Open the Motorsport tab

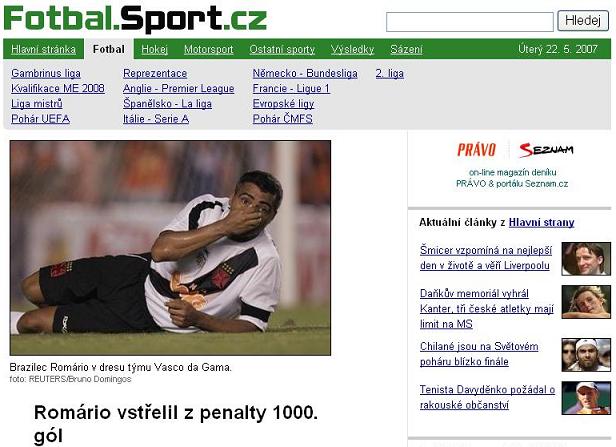click(x=209, y=49)
